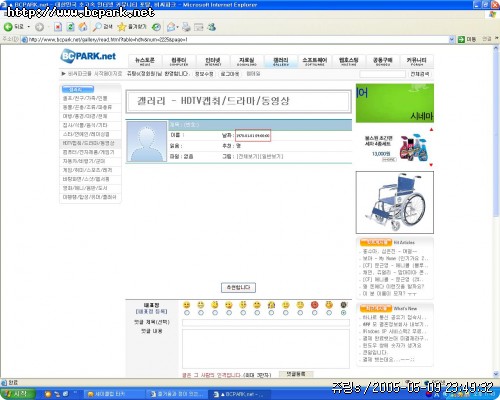Click the scroll up arrow of page
The width and height of the screenshot is (500, 400).
(x=496, y=48)
